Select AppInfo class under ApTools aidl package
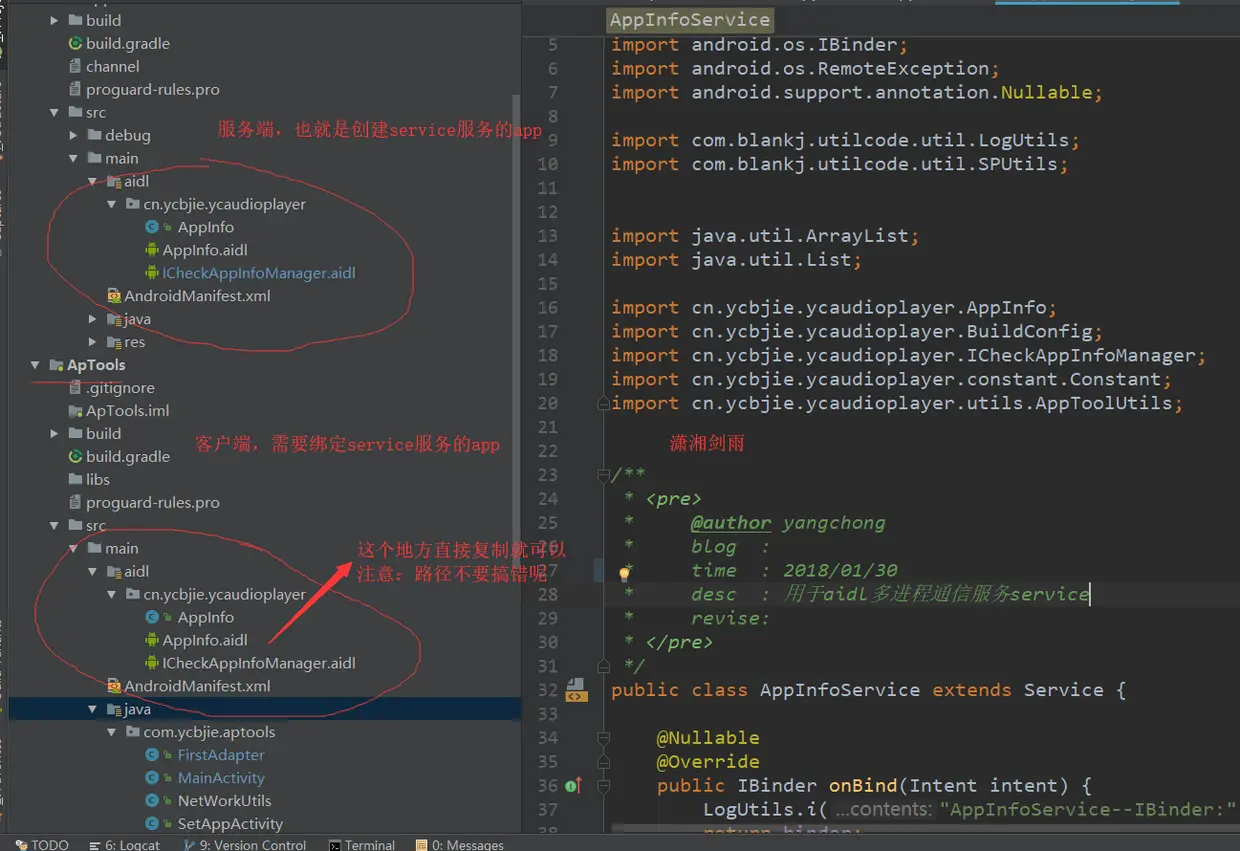The width and height of the screenshot is (1240, 851). [206, 617]
